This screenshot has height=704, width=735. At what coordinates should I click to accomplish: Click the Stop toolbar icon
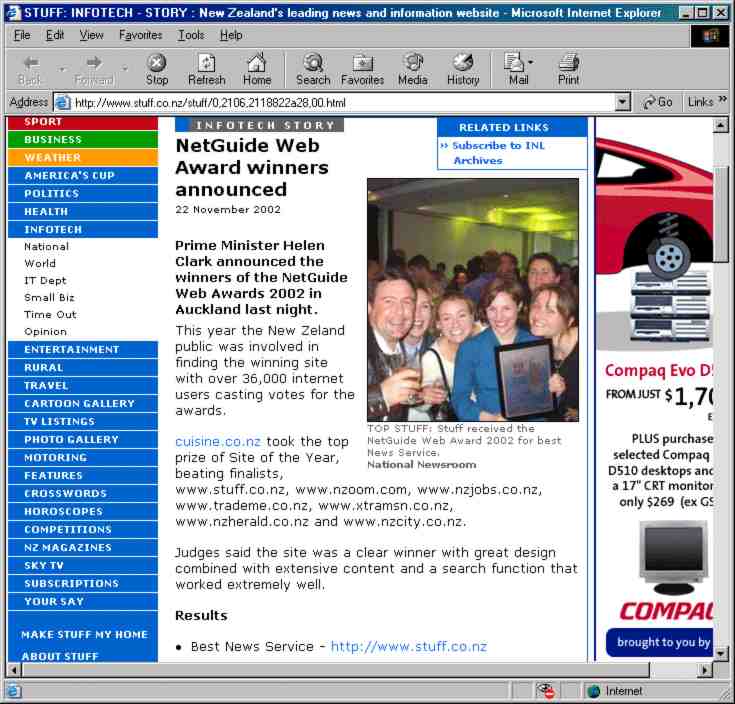[x=157, y=68]
